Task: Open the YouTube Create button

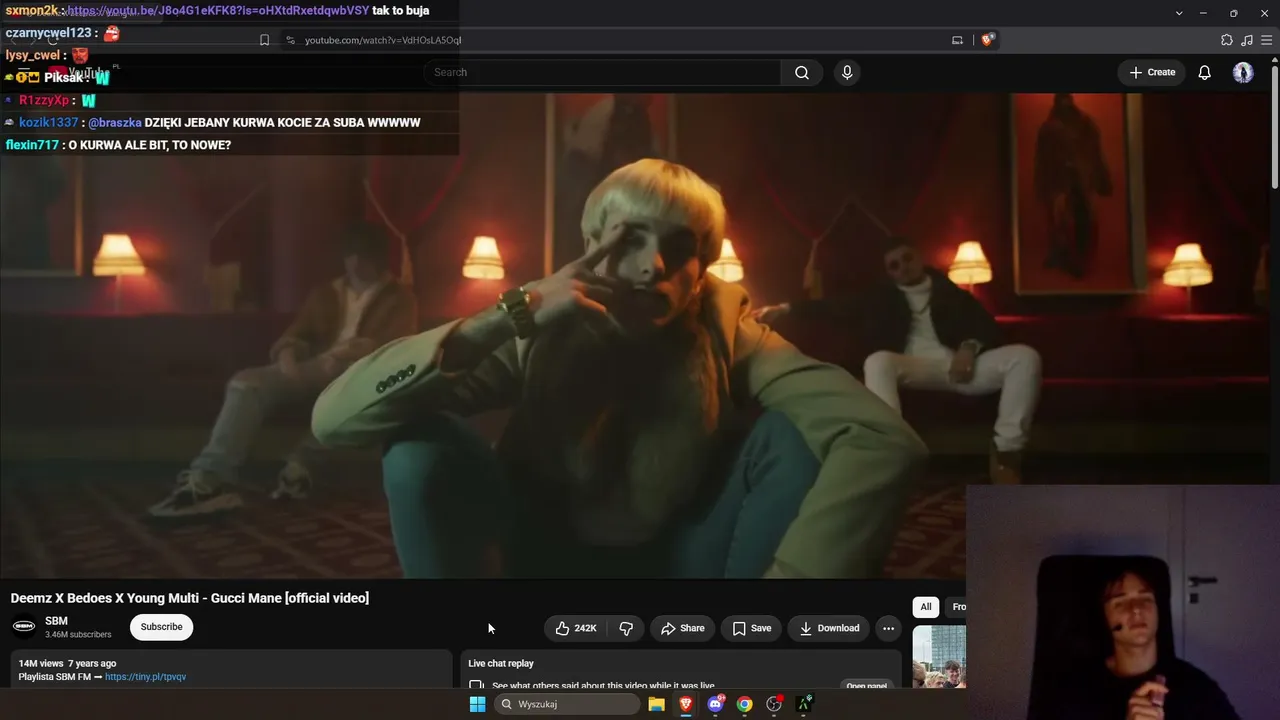Action: pos(1152,72)
